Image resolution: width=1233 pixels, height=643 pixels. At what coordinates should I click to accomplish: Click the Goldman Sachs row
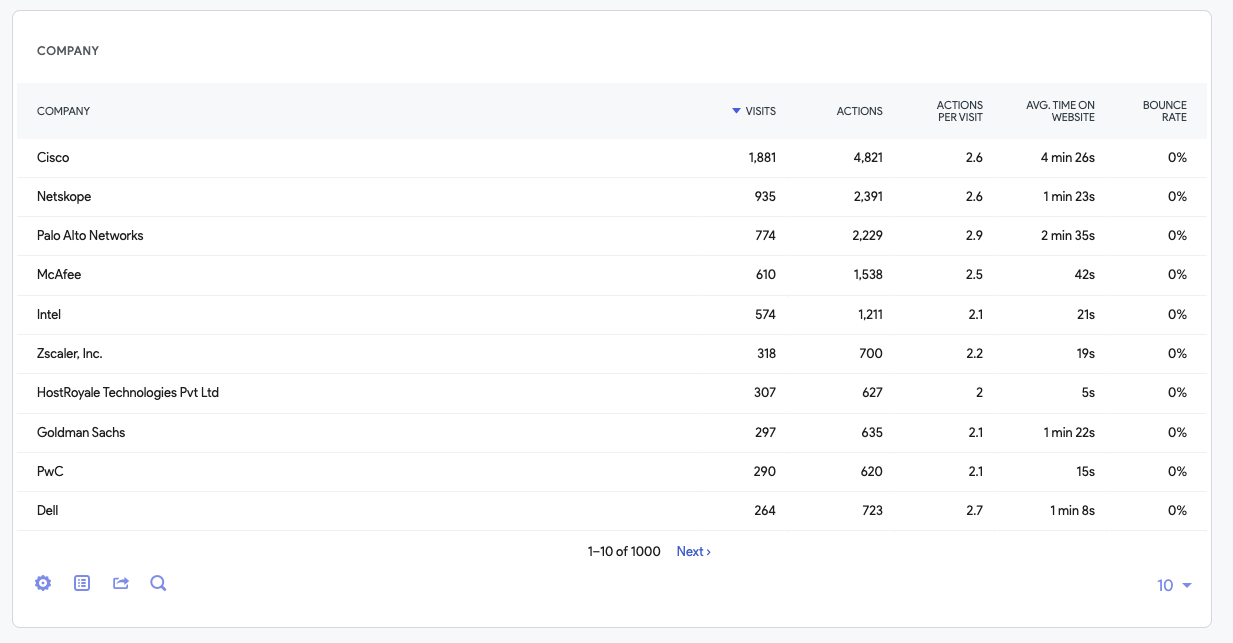coord(612,433)
